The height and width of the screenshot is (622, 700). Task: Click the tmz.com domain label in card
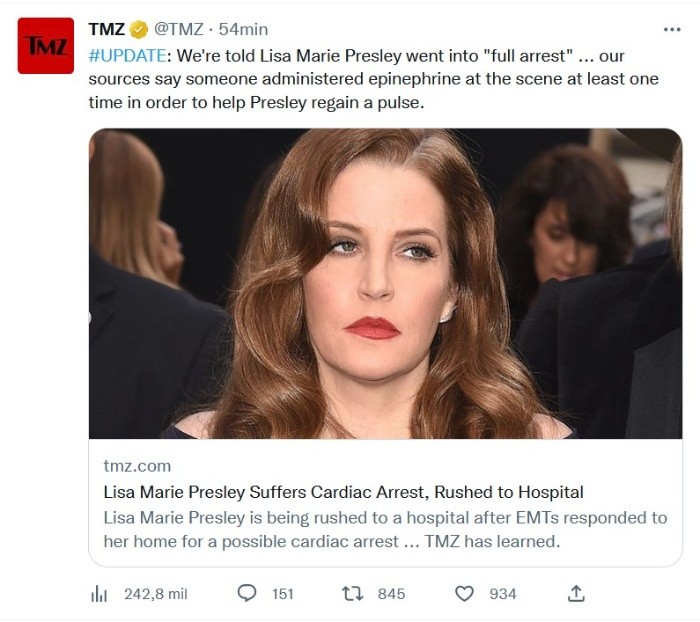137,466
